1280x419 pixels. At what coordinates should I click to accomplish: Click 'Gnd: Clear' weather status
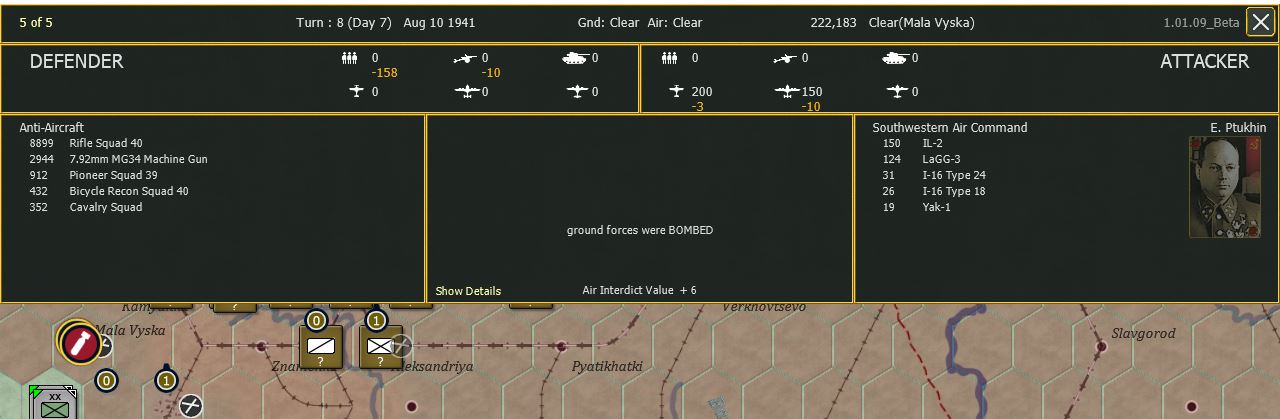[607, 23]
